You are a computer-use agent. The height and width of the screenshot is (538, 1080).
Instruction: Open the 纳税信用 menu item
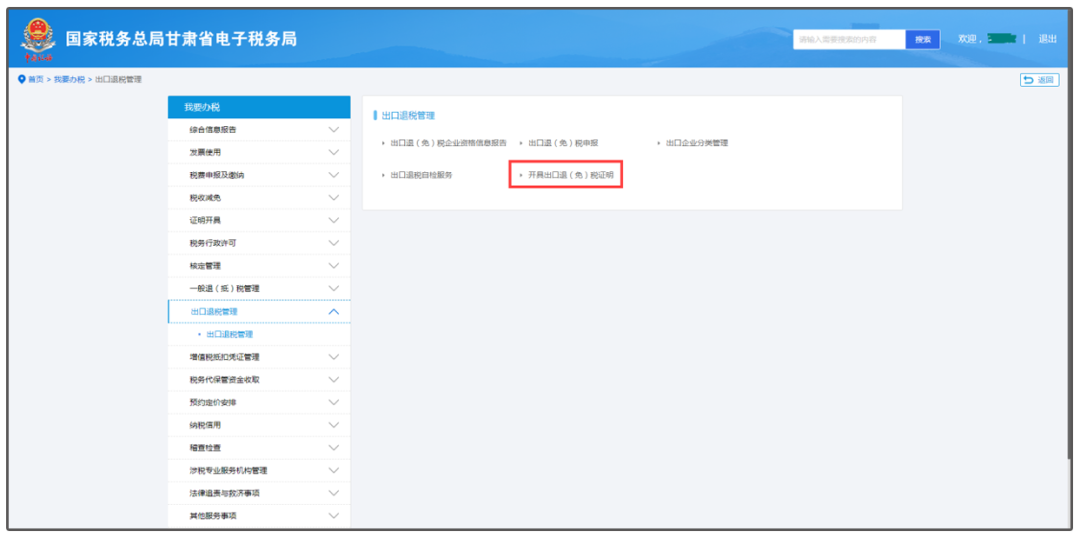259,425
